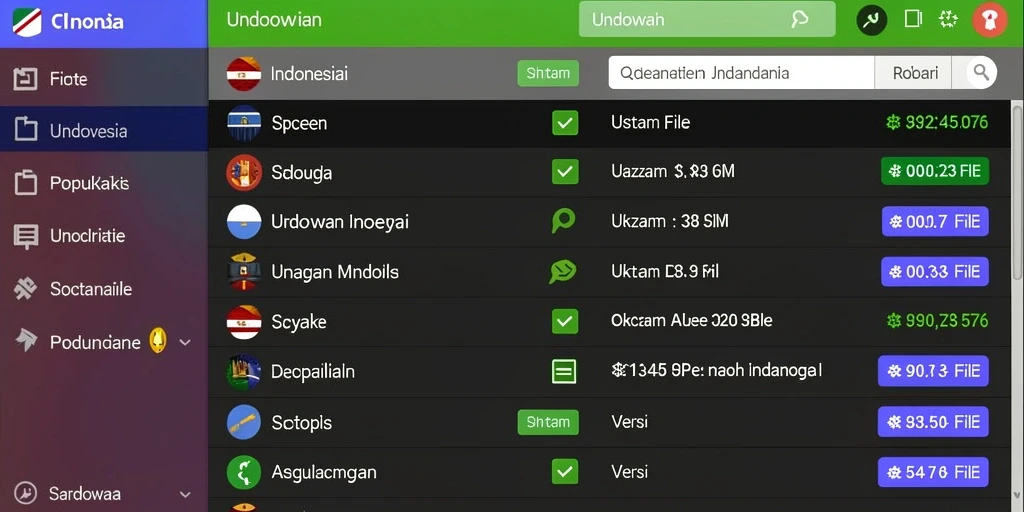Open the Unoclriatie list icon

[25, 236]
